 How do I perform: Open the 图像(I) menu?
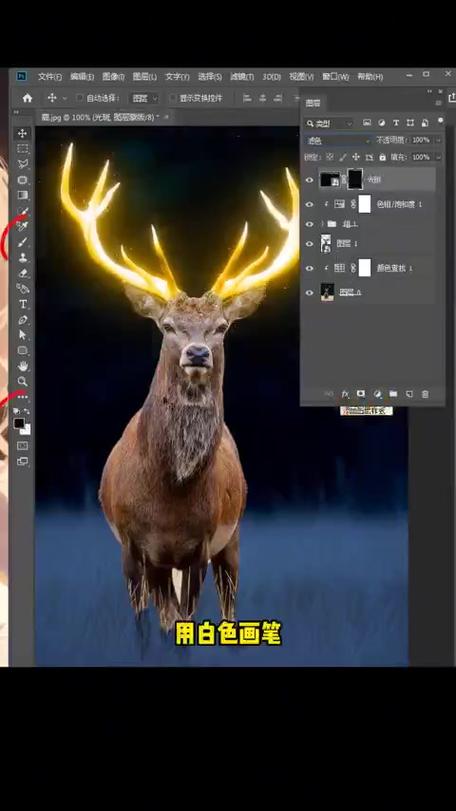point(113,77)
